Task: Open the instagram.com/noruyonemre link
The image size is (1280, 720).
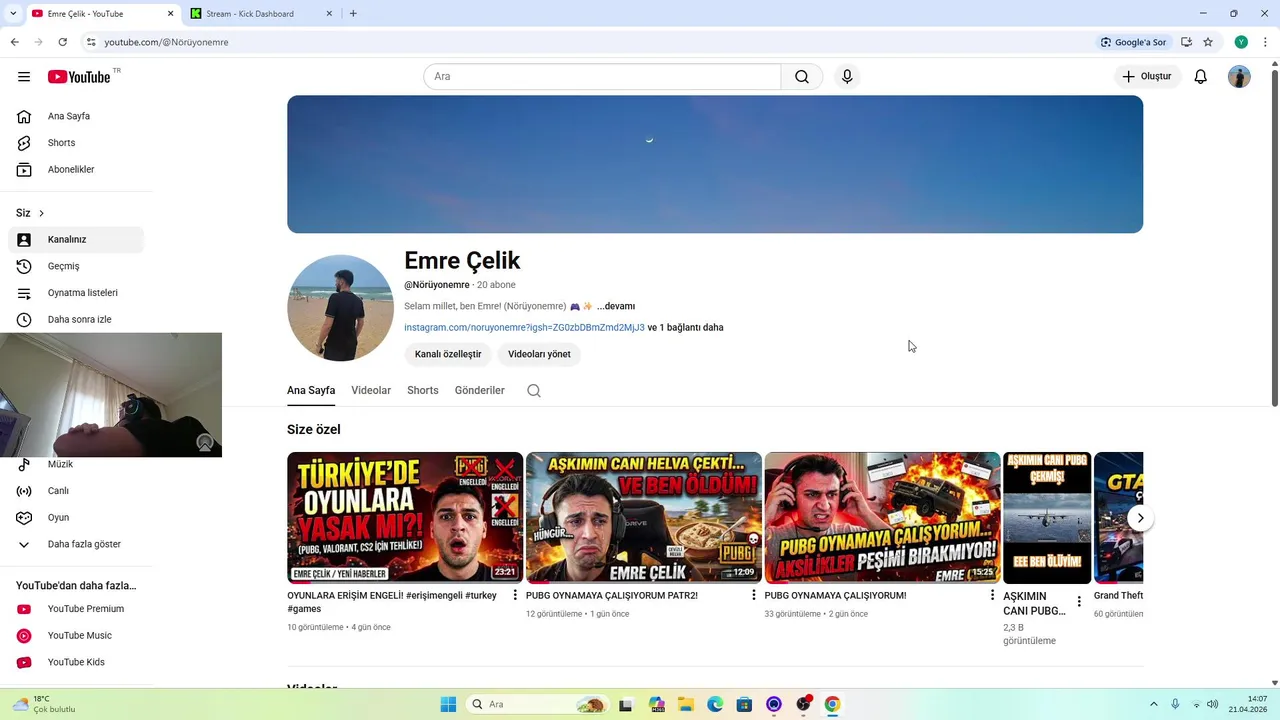Action: pos(524,327)
